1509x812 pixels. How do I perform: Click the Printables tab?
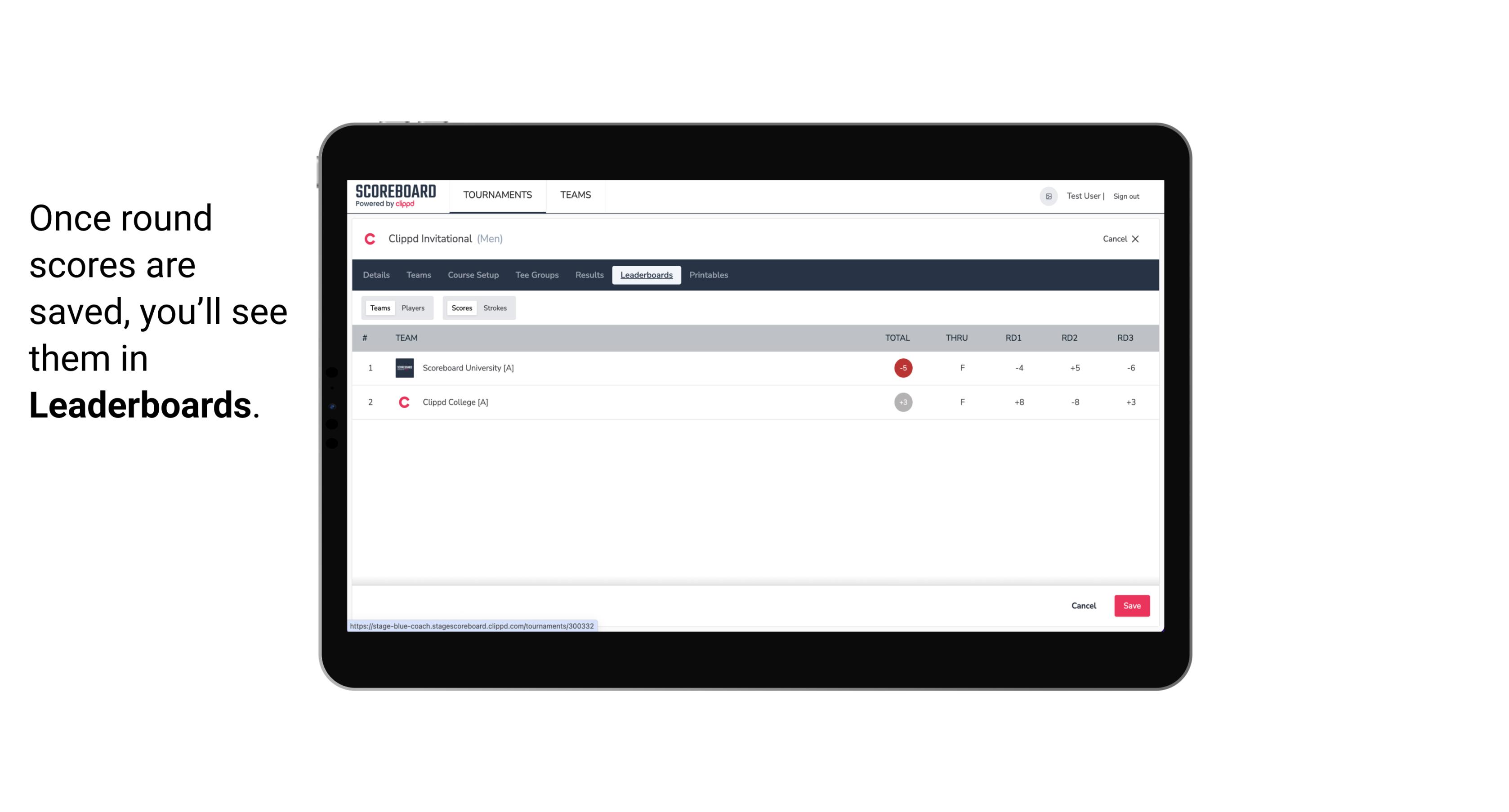pos(709,275)
